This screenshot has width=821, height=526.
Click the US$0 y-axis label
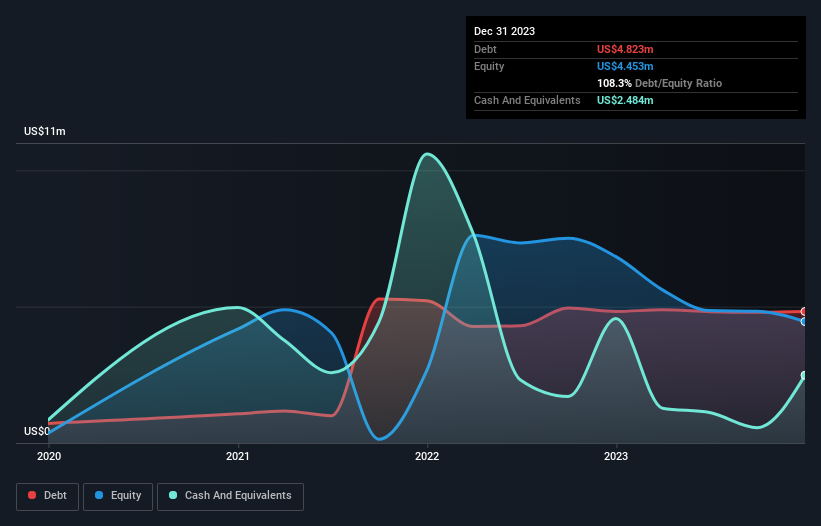tap(37, 431)
